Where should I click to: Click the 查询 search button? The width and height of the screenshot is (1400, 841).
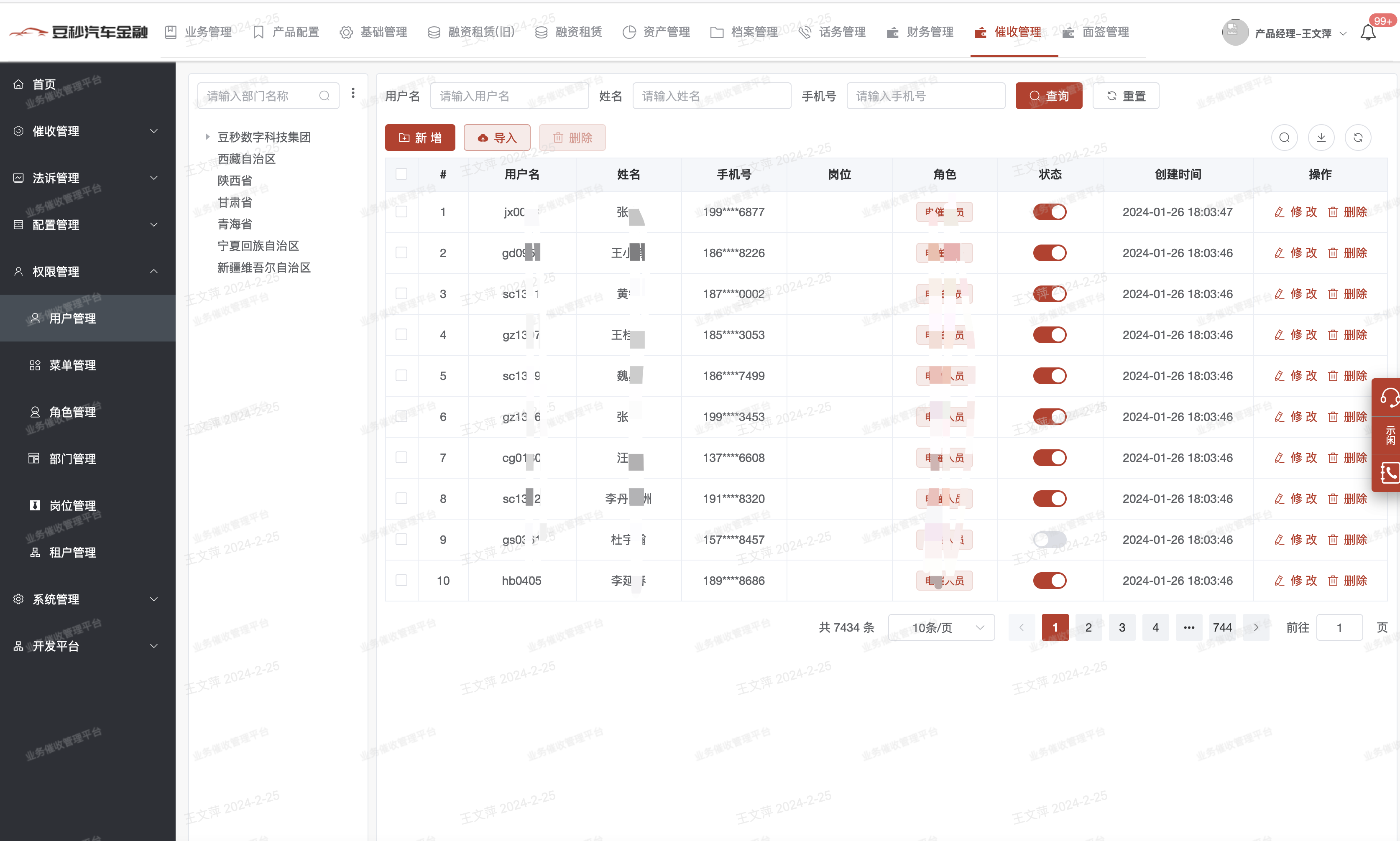1048,96
